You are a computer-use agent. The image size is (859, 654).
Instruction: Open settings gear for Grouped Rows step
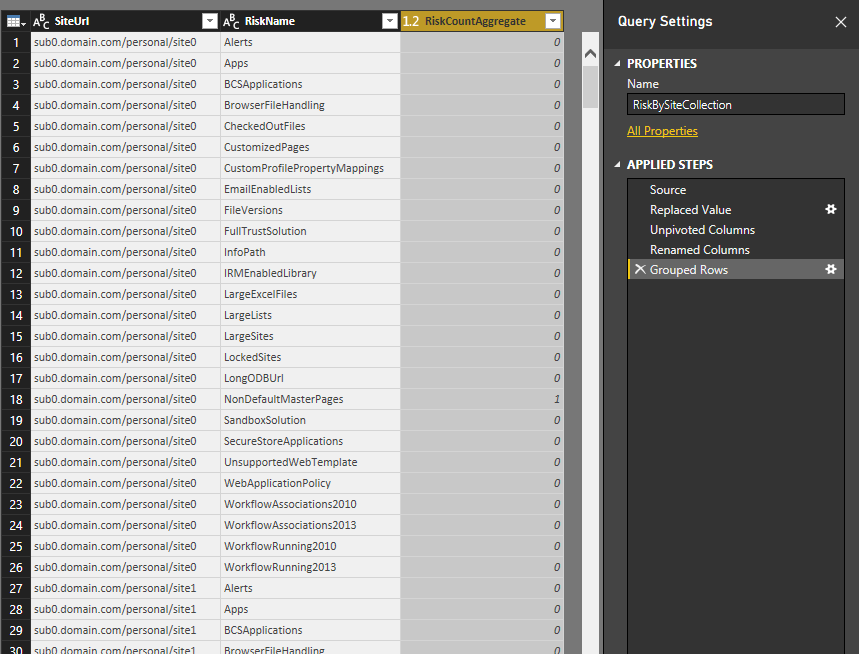click(830, 270)
